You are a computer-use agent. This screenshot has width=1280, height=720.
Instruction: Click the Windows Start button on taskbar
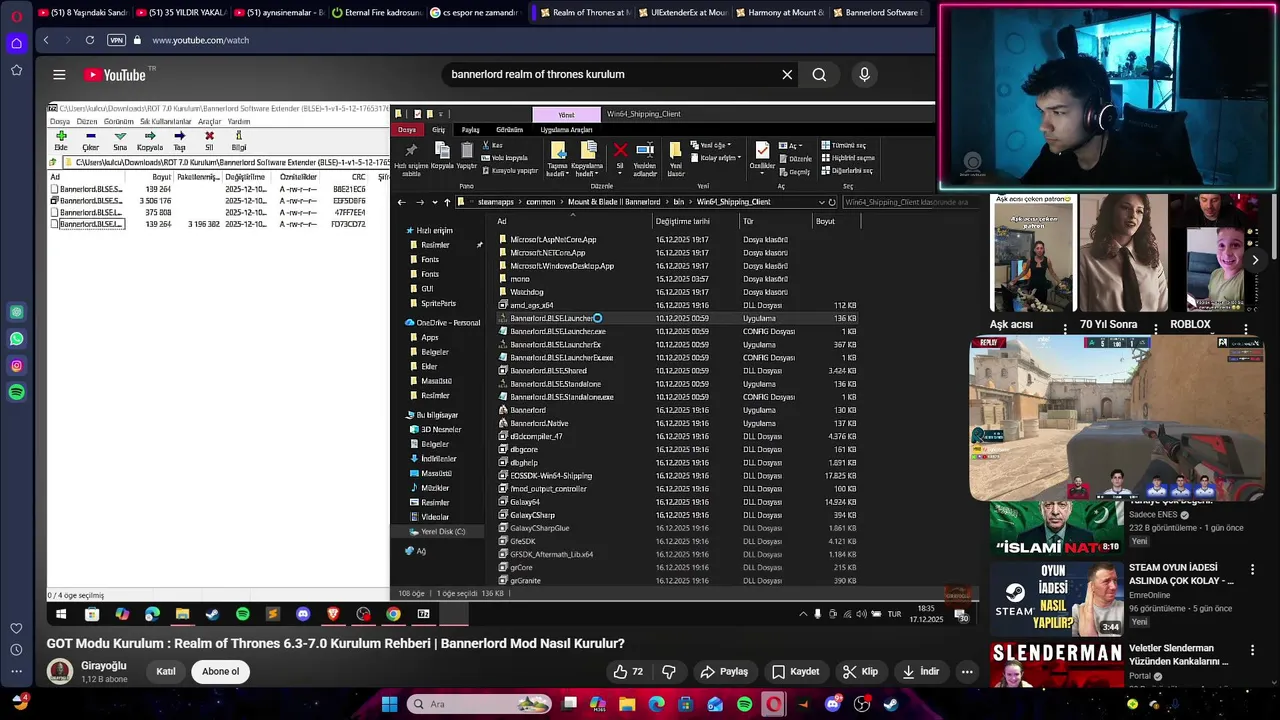(x=390, y=704)
